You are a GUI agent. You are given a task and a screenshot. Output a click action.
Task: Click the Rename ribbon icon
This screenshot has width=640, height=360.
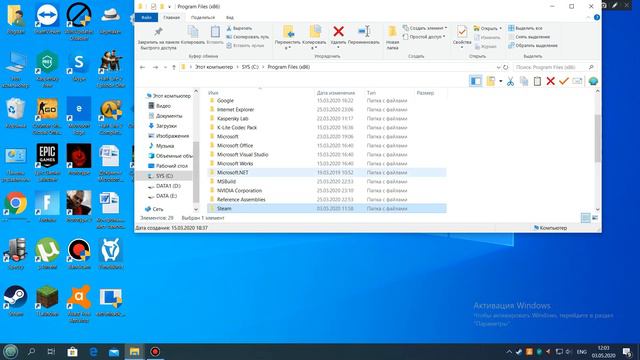pyautogui.click(x=364, y=31)
